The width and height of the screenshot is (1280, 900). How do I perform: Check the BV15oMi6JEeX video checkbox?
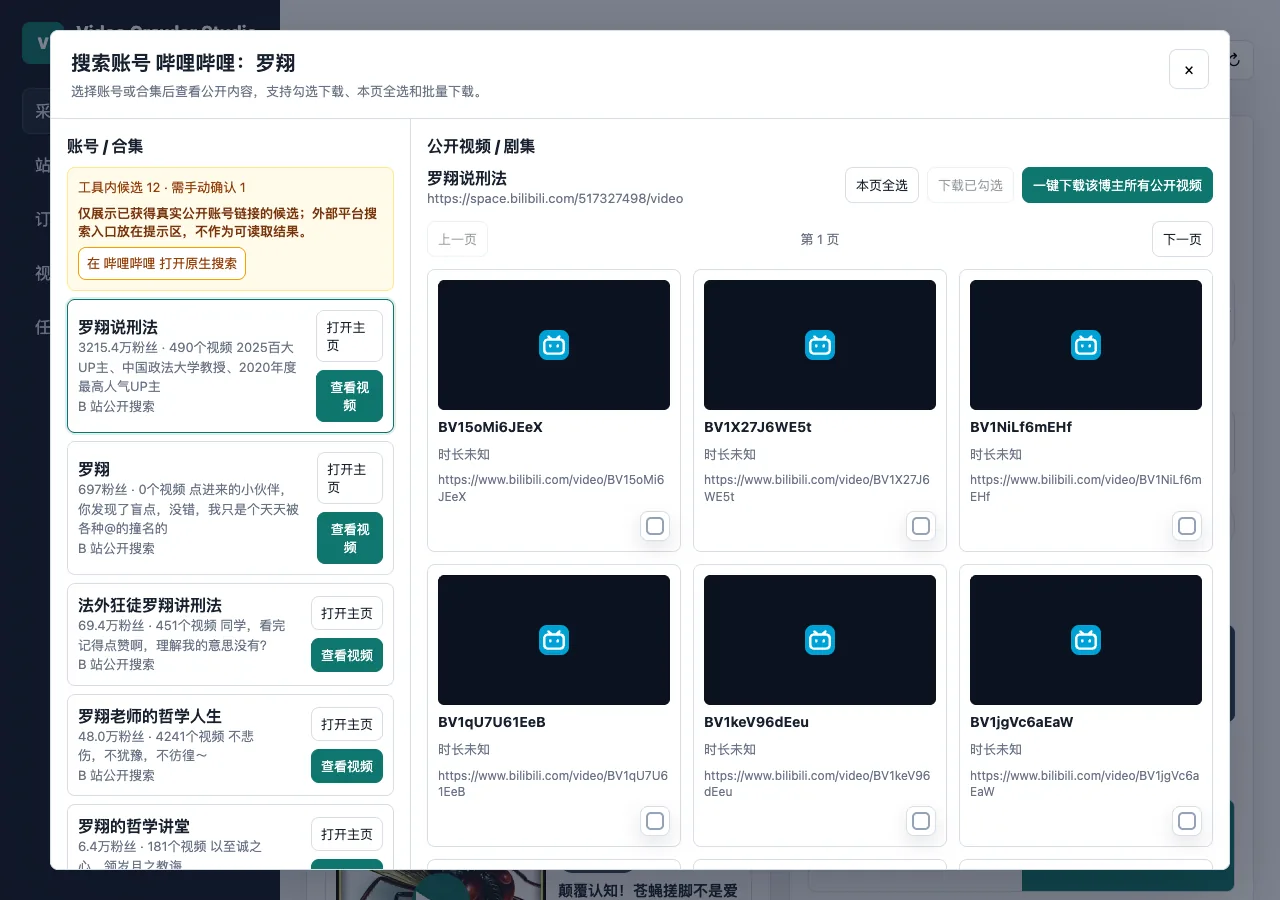click(655, 526)
